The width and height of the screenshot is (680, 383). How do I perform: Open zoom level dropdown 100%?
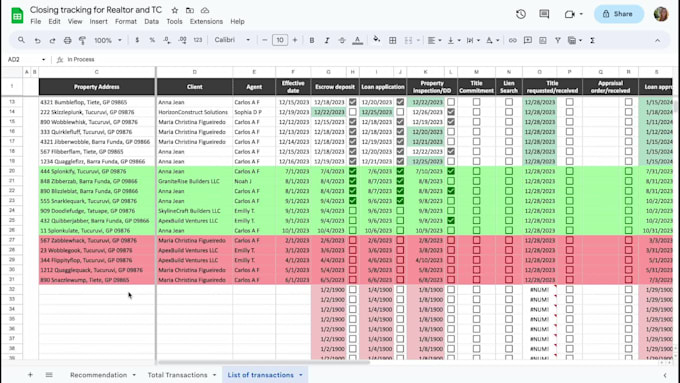[x=108, y=40]
